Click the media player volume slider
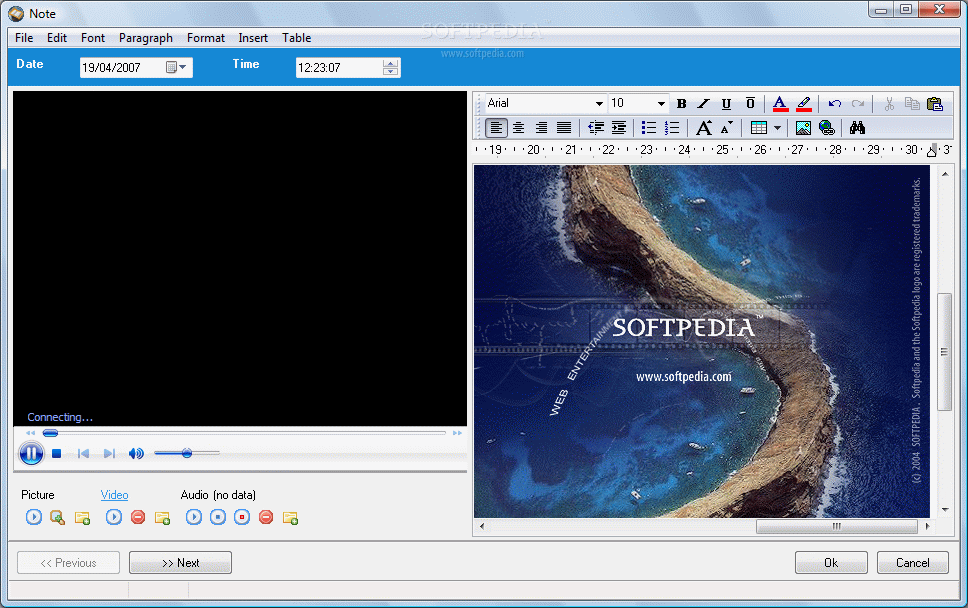This screenshot has width=968, height=608. [x=186, y=453]
